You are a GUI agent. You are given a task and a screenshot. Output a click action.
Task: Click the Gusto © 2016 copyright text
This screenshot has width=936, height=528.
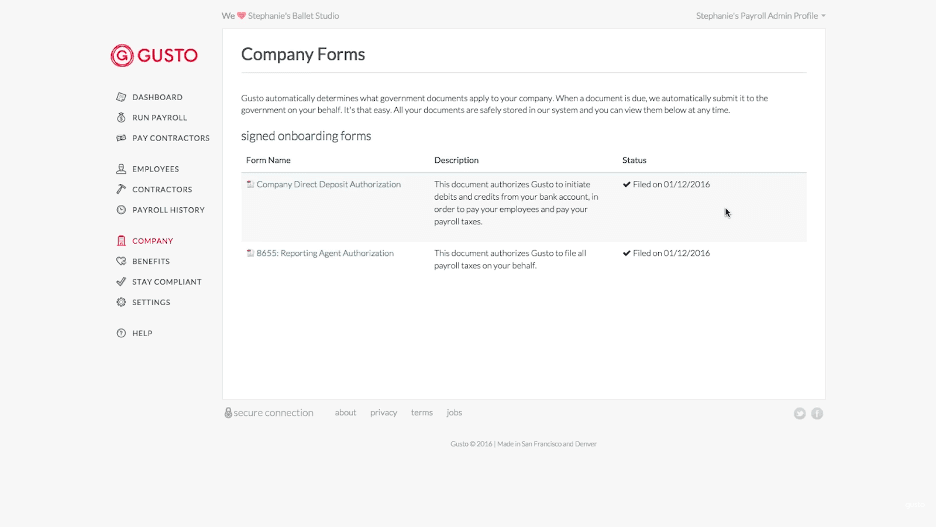[x=524, y=444]
